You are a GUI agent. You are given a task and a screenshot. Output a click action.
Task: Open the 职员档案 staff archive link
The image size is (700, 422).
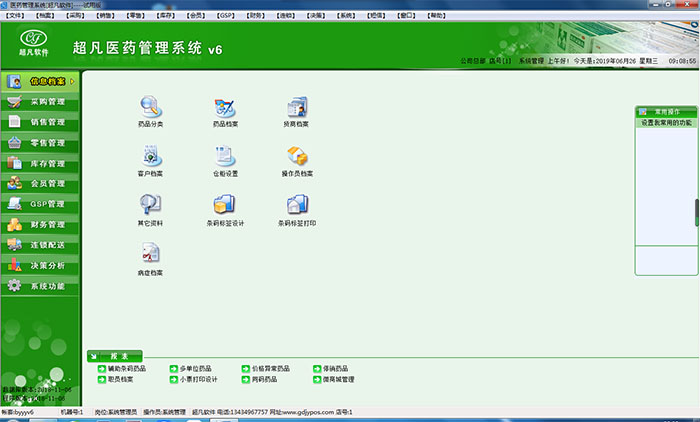click(x=116, y=379)
